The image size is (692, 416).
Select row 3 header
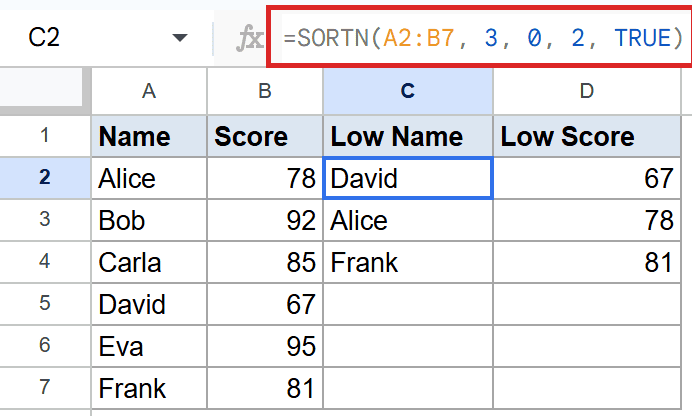click(x=45, y=220)
